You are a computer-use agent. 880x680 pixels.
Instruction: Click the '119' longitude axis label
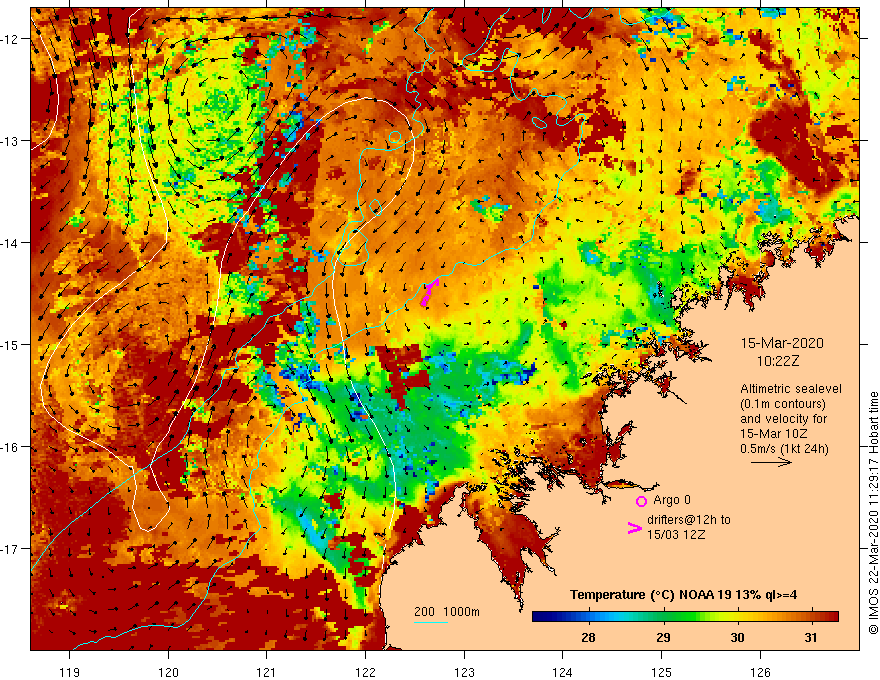point(70,672)
